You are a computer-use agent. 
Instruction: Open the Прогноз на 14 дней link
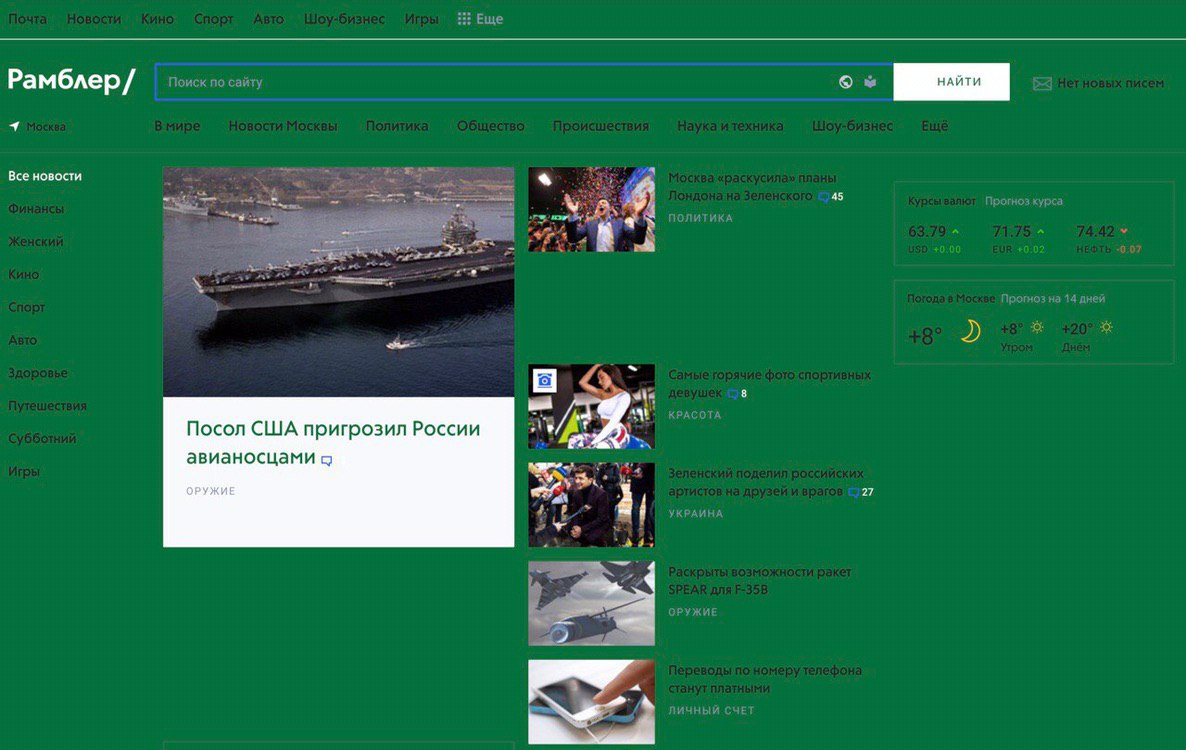(1053, 299)
